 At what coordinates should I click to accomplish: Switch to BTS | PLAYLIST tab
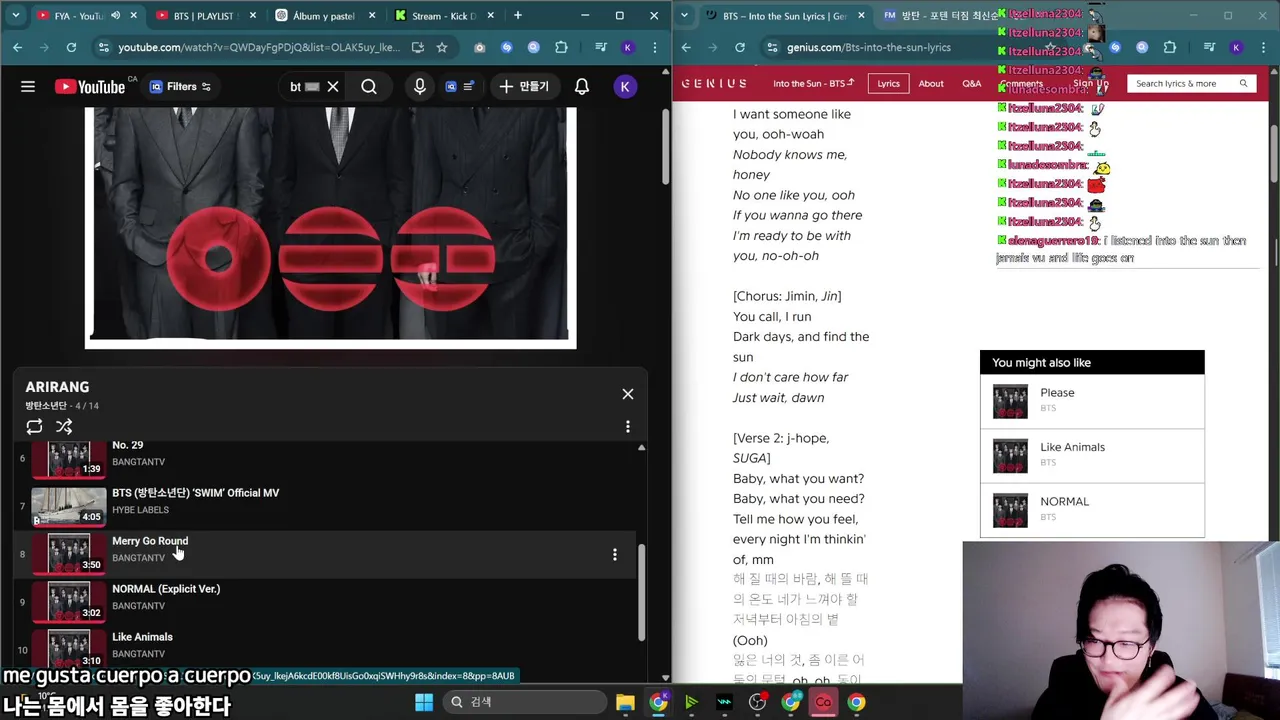(x=205, y=16)
